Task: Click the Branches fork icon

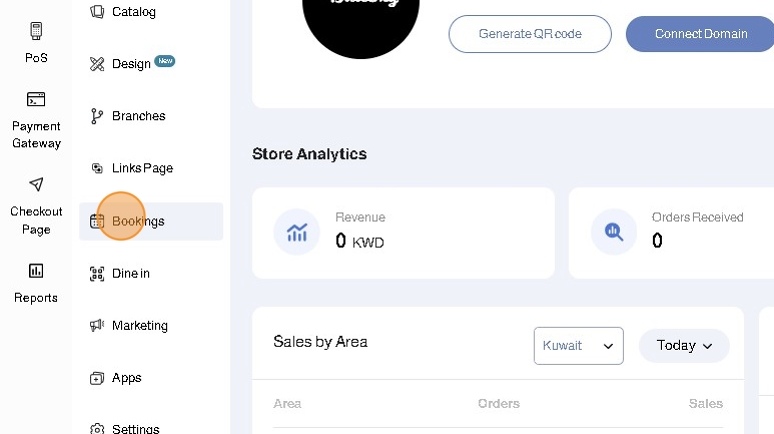Action: pos(97,116)
